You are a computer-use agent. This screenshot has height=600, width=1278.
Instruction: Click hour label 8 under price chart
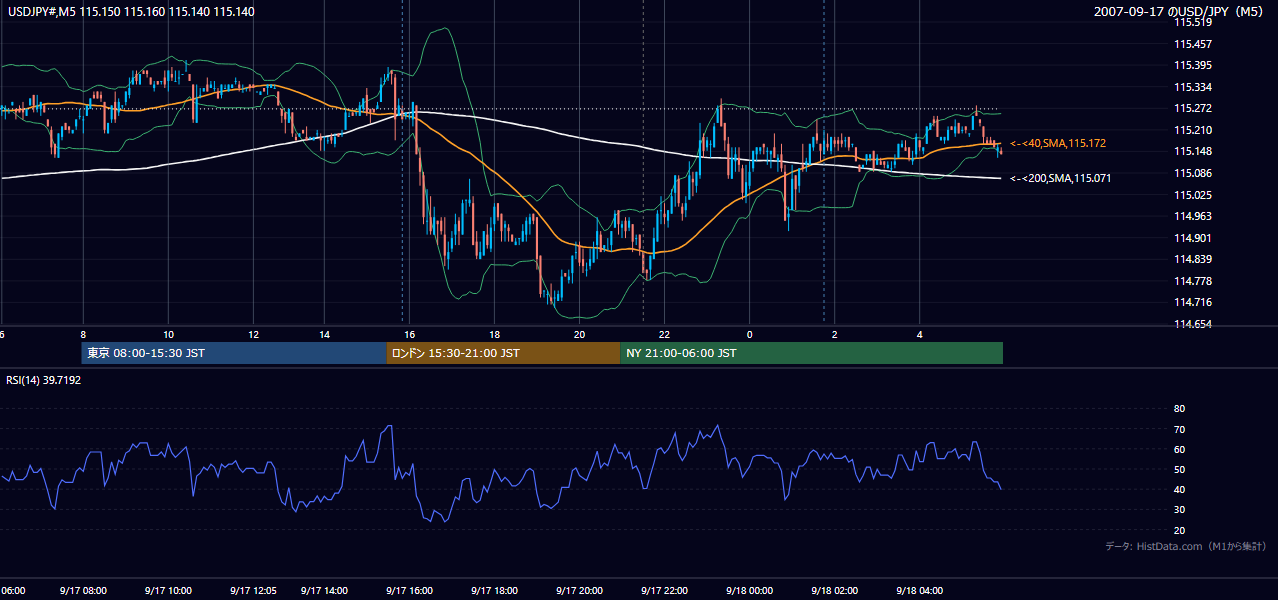point(83,334)
